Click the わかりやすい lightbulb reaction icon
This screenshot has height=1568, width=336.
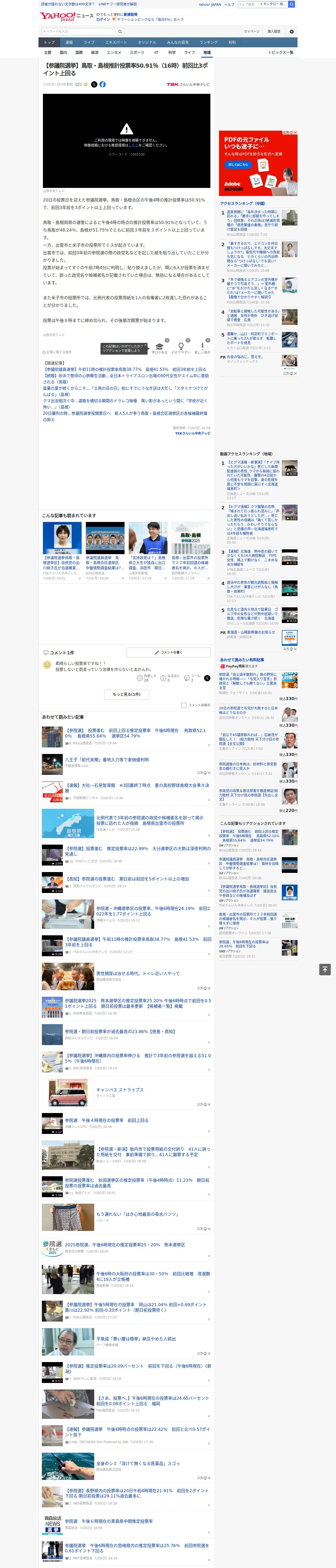pyautogui.click(x=181, y=346)
